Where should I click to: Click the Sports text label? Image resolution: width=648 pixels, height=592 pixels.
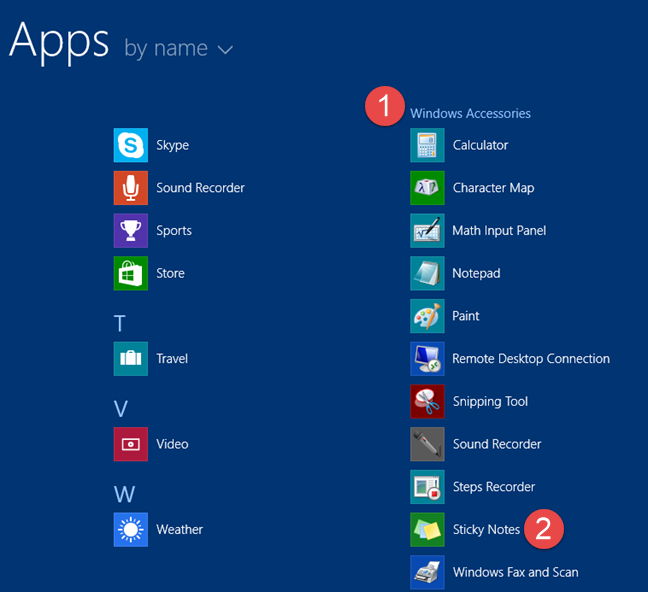coord(174,231)
